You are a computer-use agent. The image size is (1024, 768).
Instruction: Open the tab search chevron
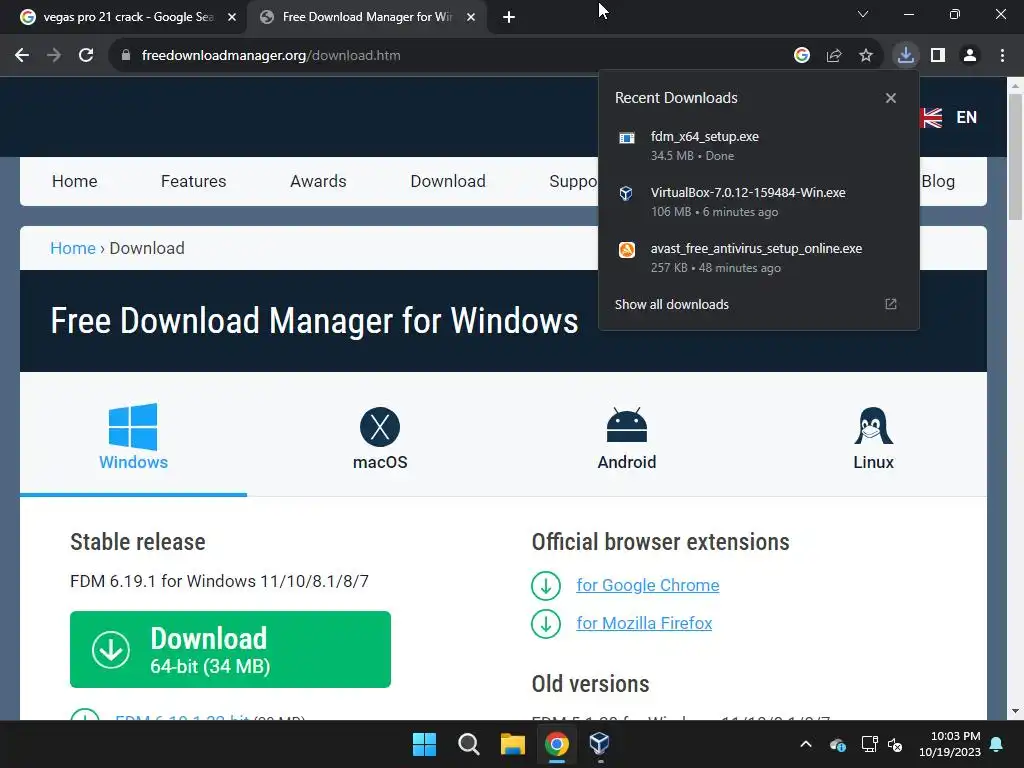[863, 14]
